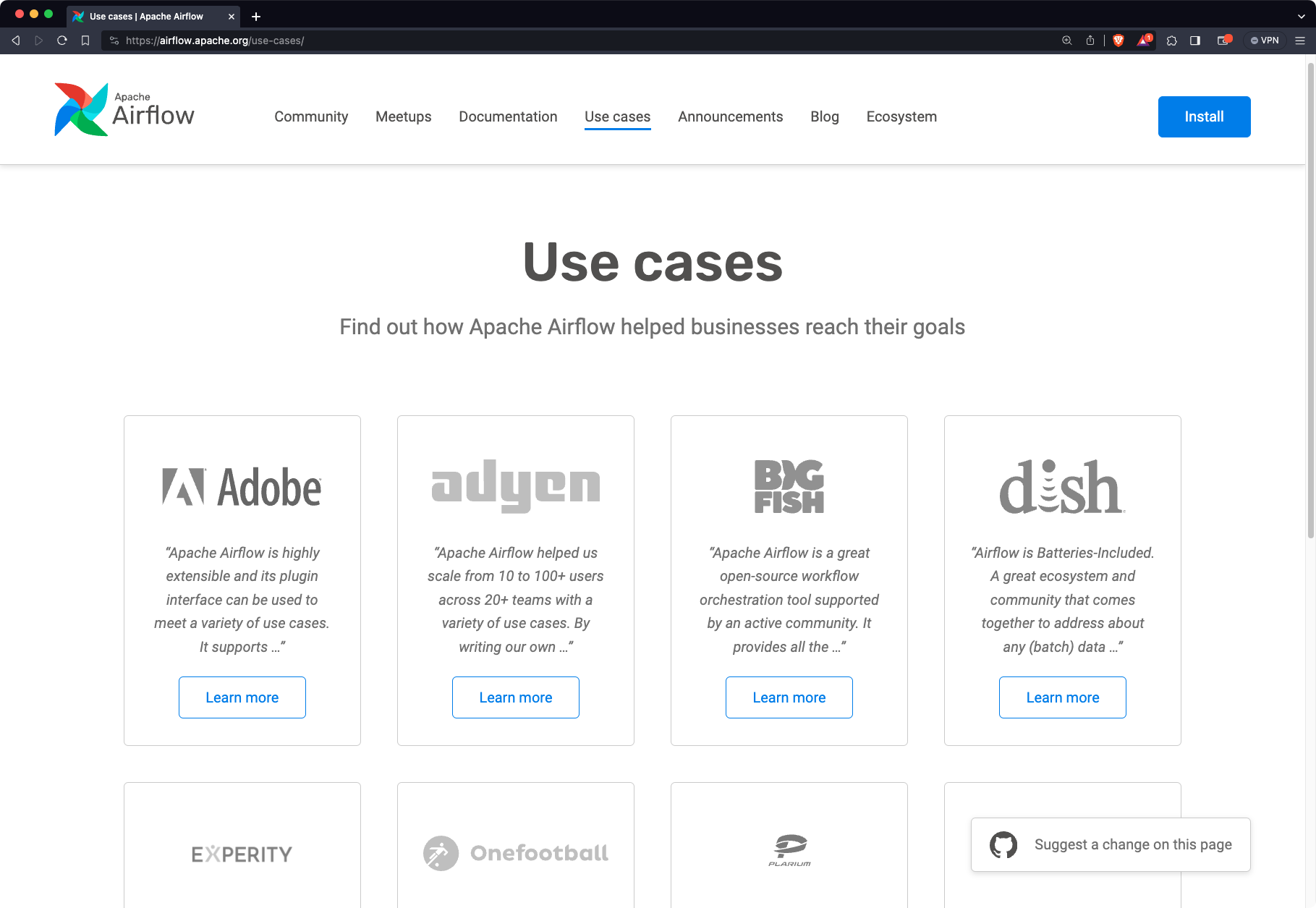This screenshot has width=1316, height=908.
Task: Open the Extensions puzzle-piece icon
Action: pos(1172,41)
